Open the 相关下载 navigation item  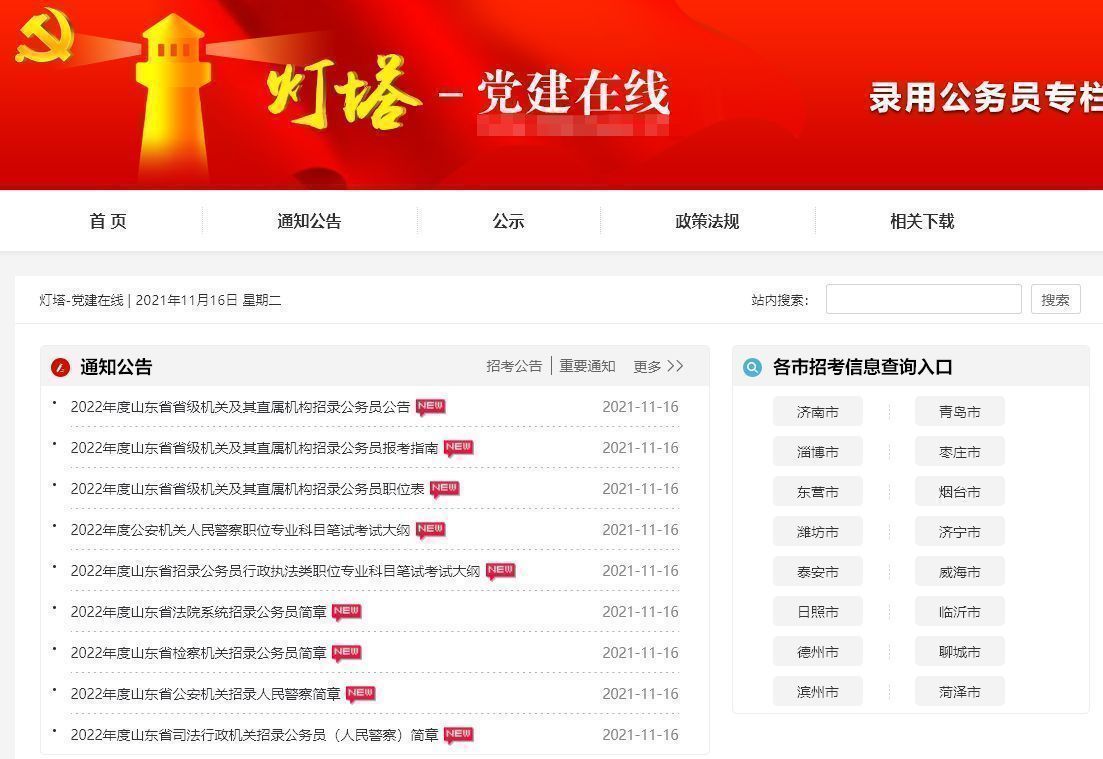[921, 221]
